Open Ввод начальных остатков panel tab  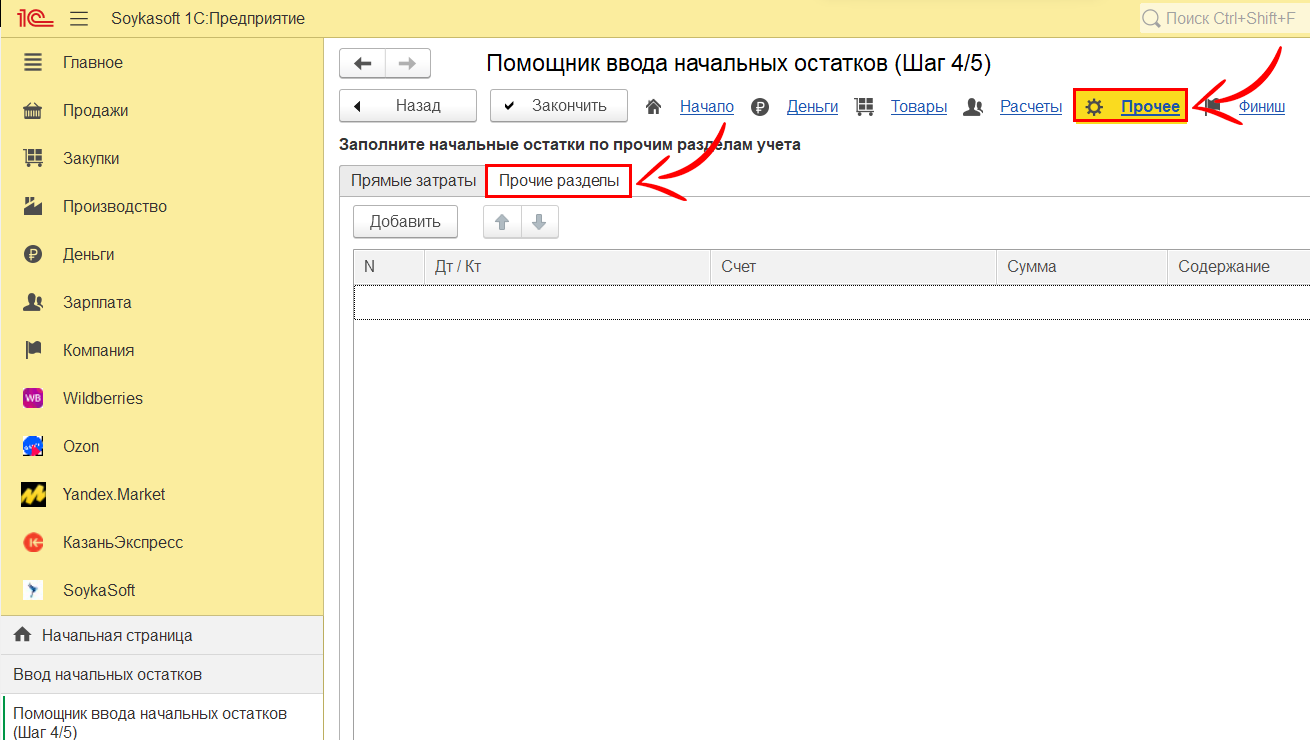point(162,674)
